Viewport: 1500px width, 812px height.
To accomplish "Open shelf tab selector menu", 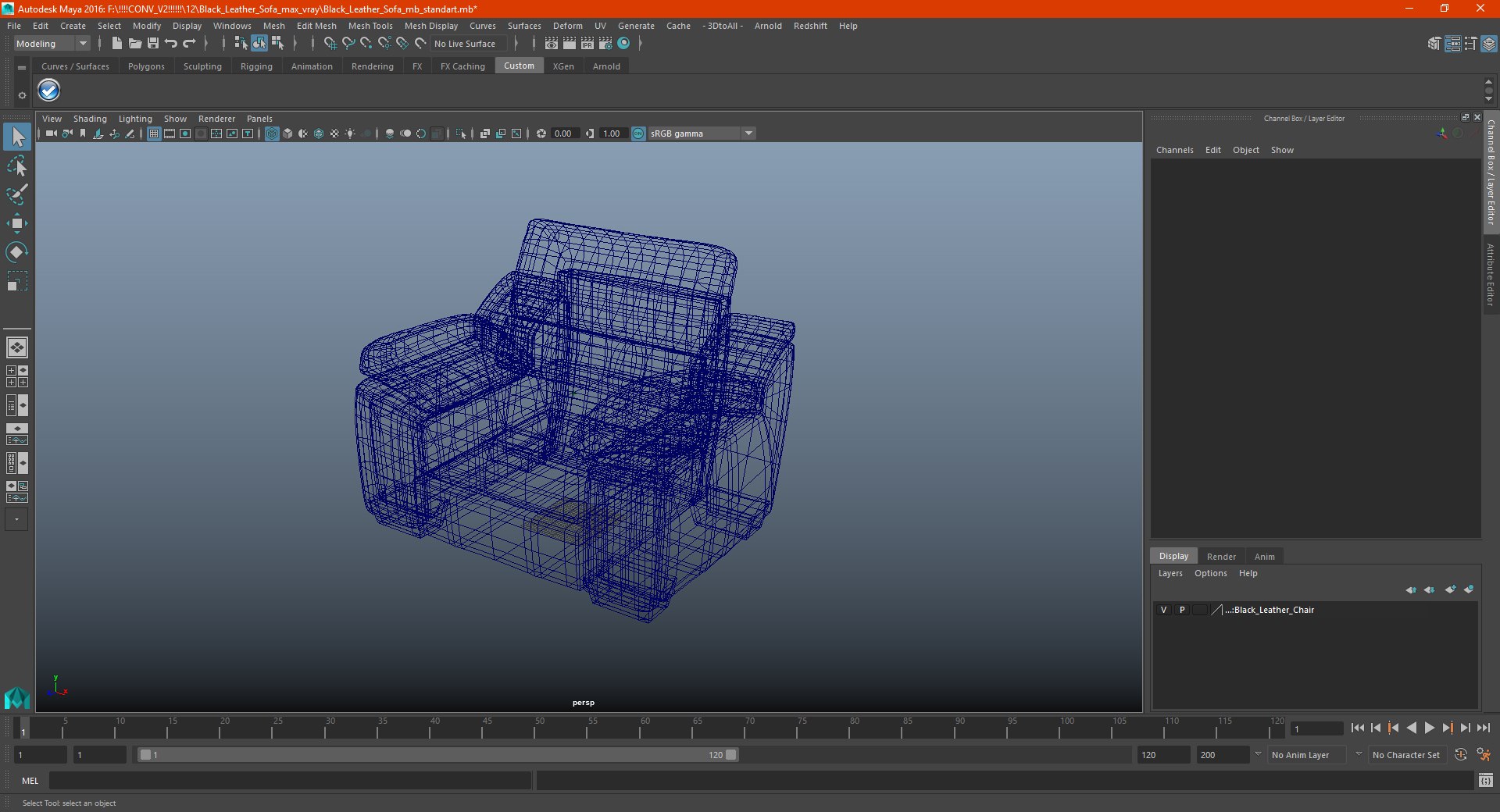I will [x=22, y=68].
